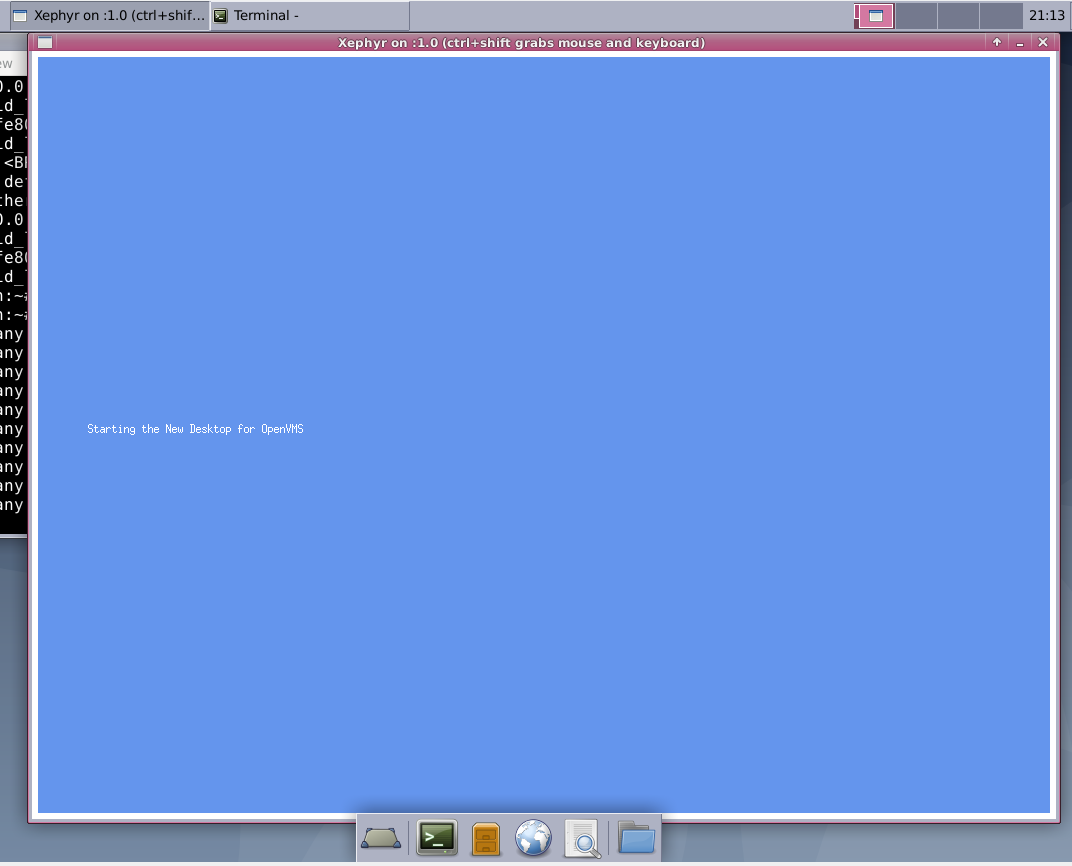Open the file cabinet drawer icon
This screenshot has width=1072, height=866.
(485, 838)
